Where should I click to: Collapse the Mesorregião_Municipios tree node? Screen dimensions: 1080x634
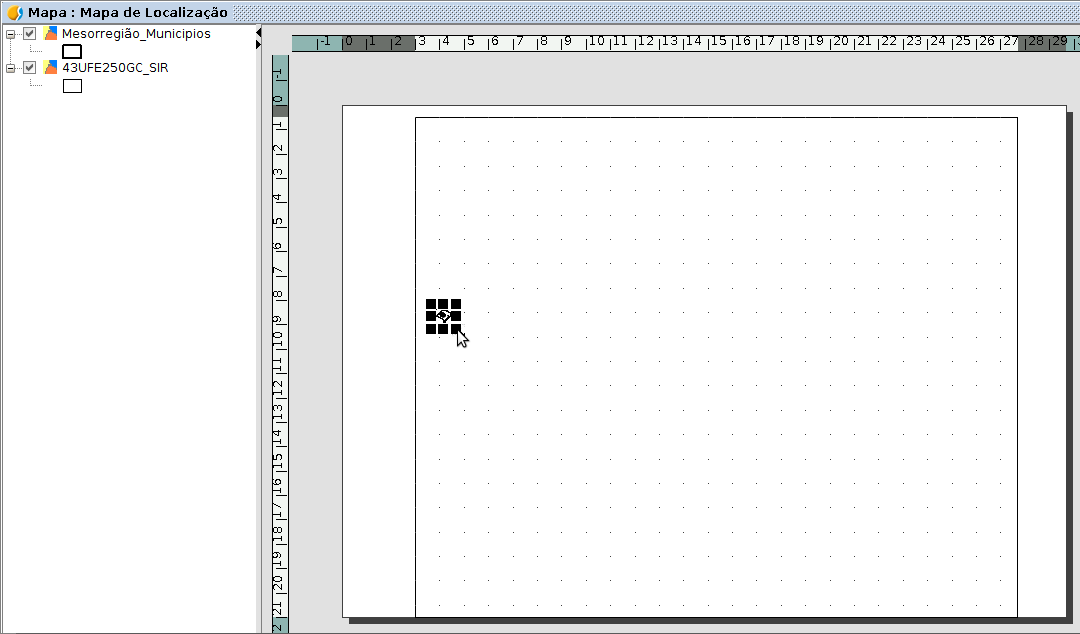pos(11,34)
